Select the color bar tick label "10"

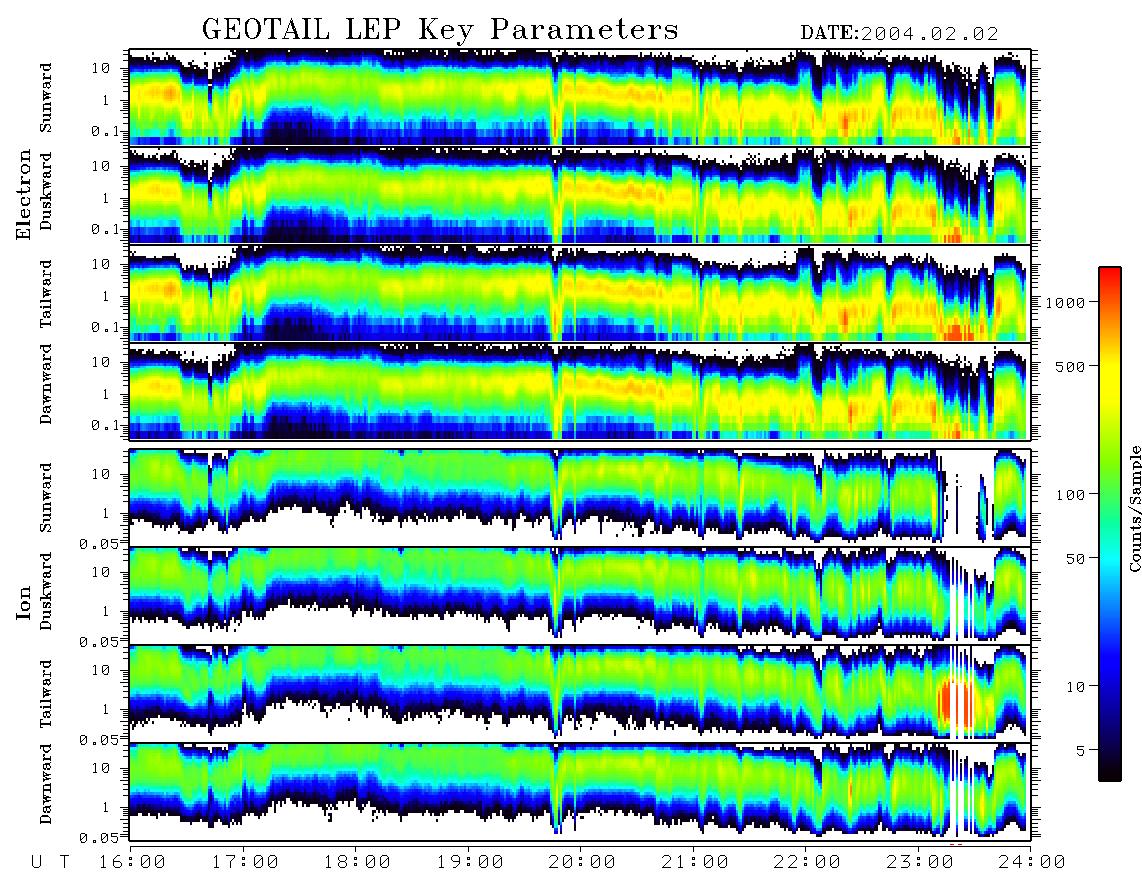tap(1076, 687)
